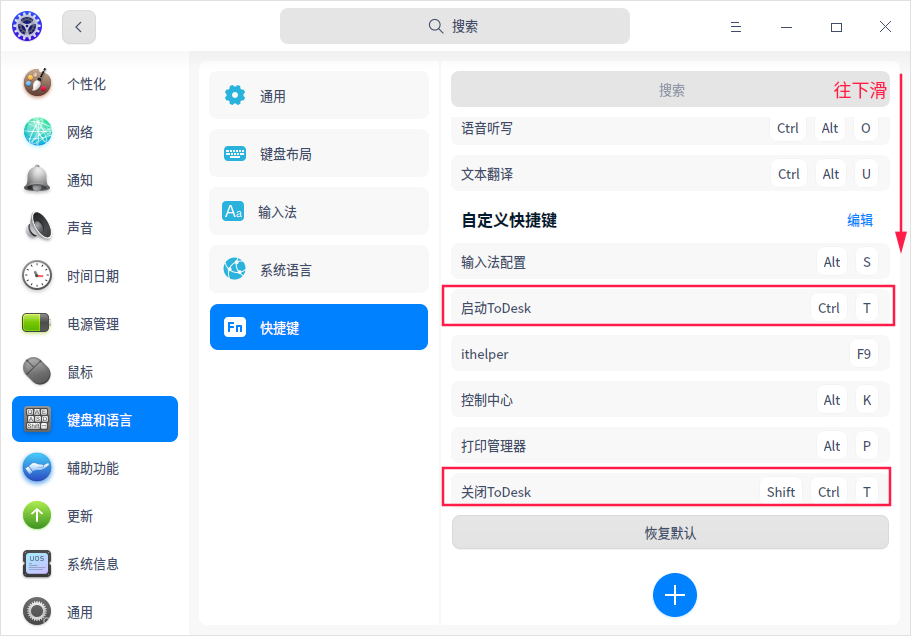This screenshot has width=911, height=636.
Task: Open the 网络 settings icon
Action: 36,132
